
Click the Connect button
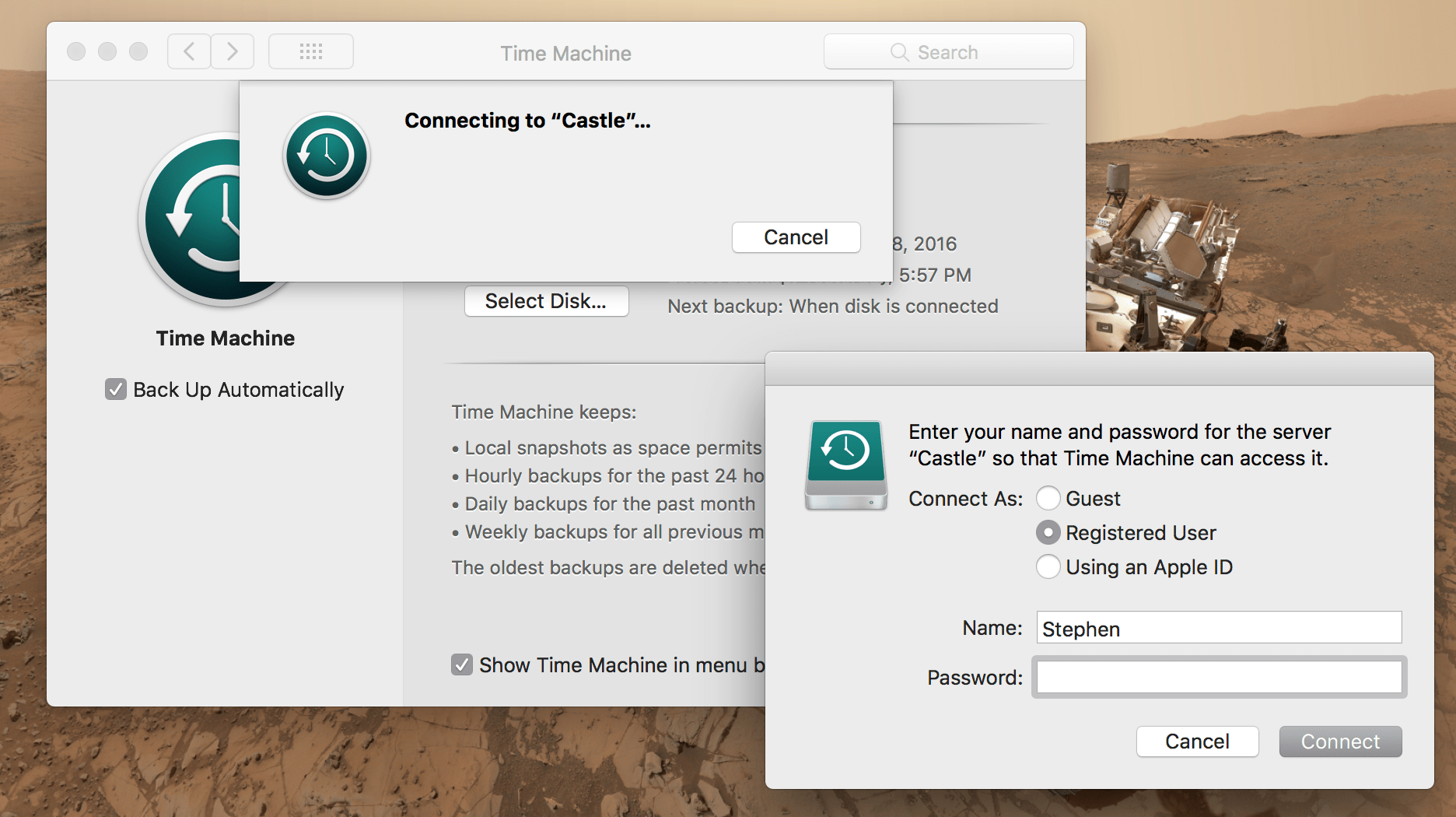[x=1339, y=742]
